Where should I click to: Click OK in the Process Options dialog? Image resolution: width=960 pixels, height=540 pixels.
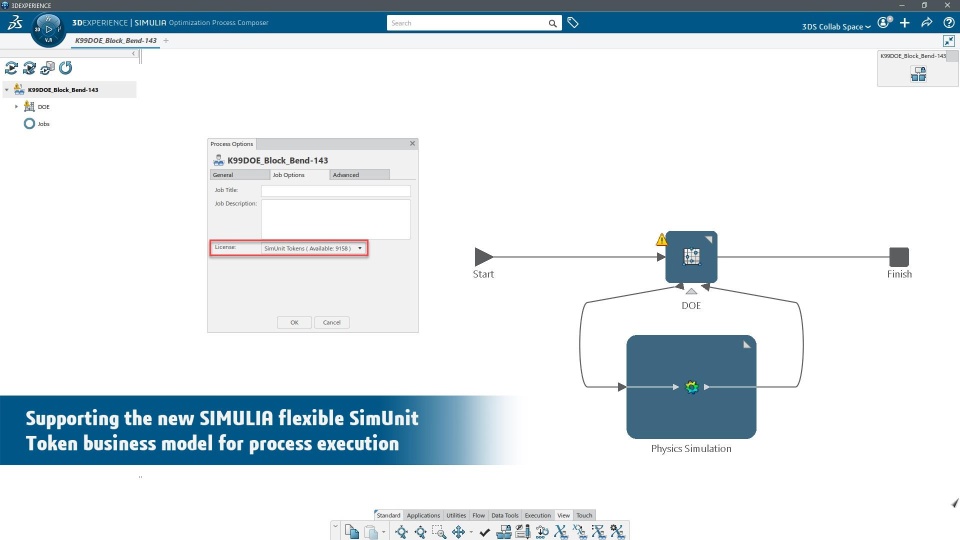pos(294,323)
